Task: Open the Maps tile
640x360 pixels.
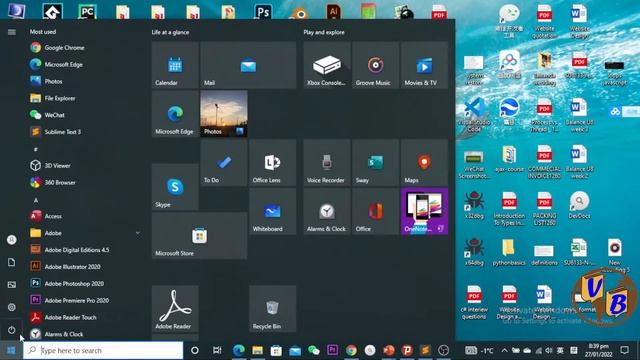Action: pyautogui.click(x=424, y=162)
